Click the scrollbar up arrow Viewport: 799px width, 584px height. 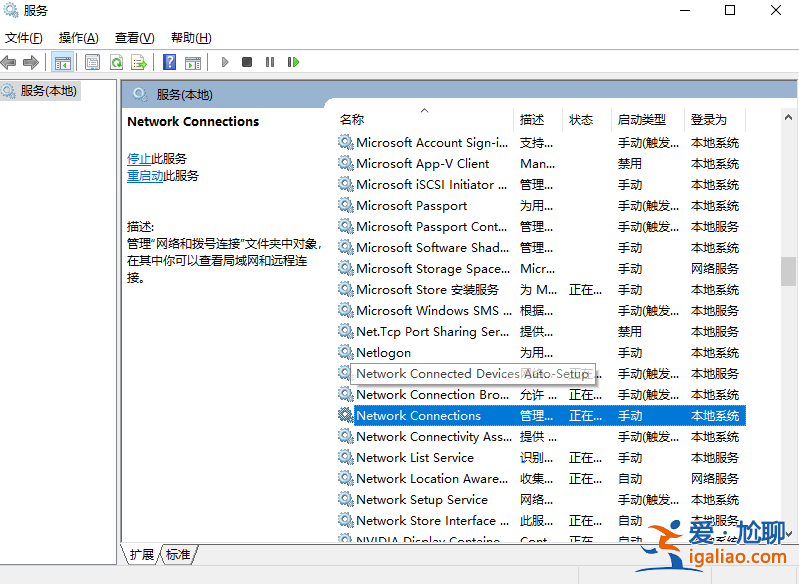788,118
